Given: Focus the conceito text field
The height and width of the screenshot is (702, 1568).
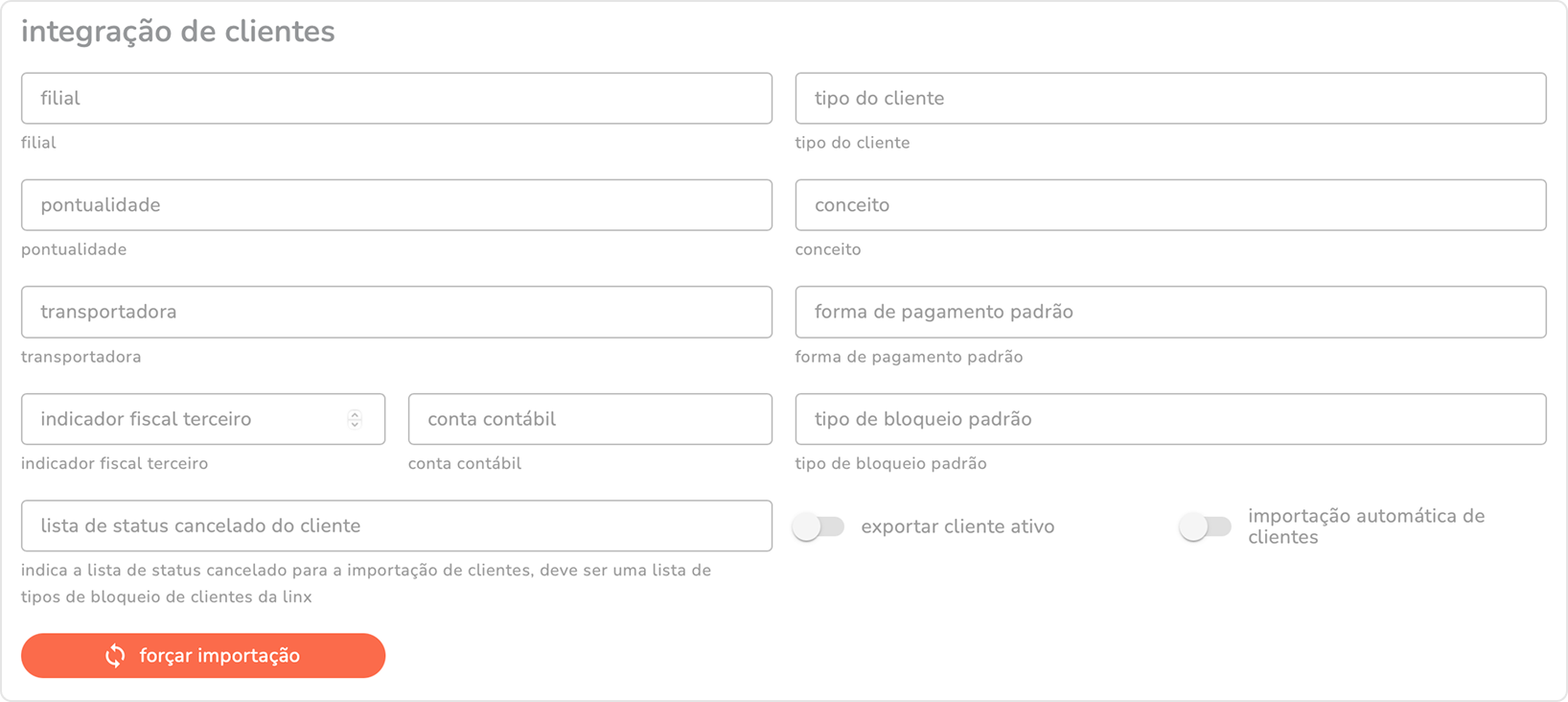Looking at the screenshot, I should coord(1169,205).
